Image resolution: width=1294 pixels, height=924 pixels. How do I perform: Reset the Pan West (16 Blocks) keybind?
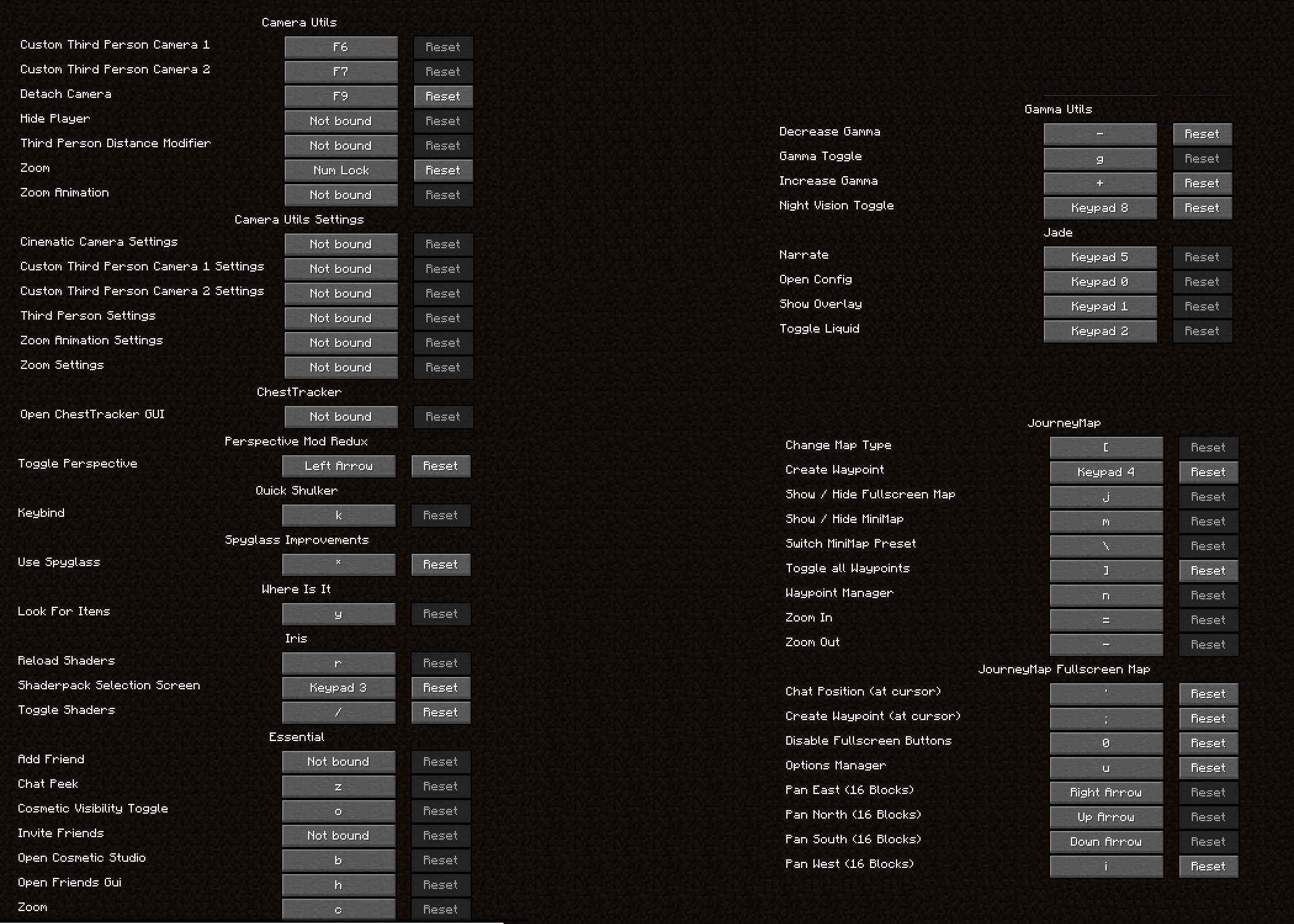click(1208, 867)
